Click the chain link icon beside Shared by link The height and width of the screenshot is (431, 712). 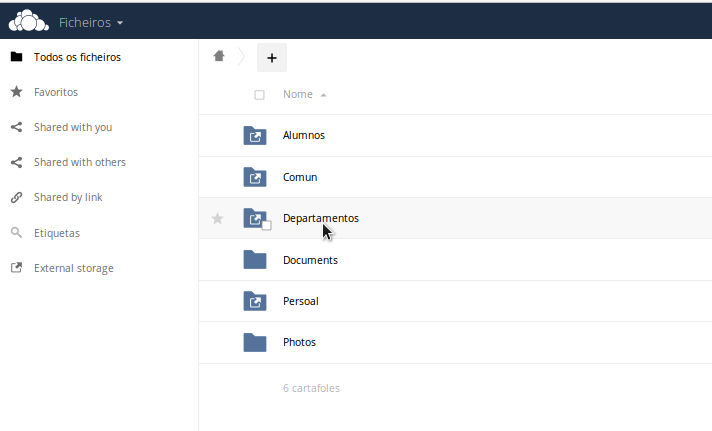[x=16, y=197]
